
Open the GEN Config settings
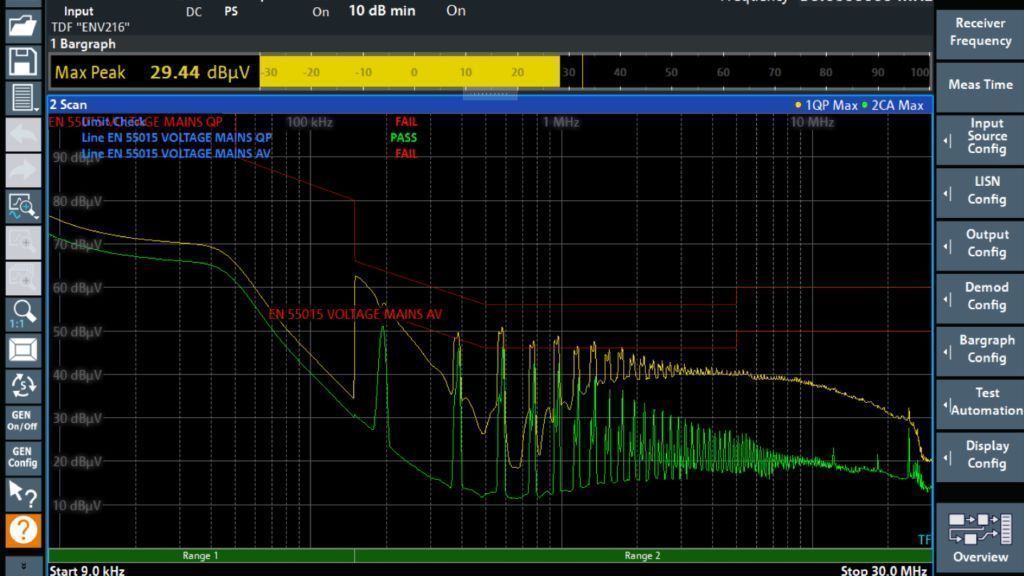(22, 457)
